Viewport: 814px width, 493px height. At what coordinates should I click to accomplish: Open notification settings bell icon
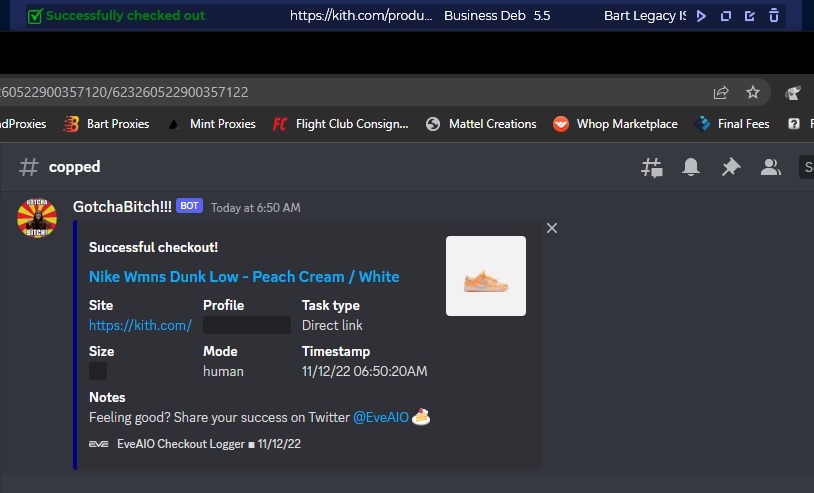point(691,167)
